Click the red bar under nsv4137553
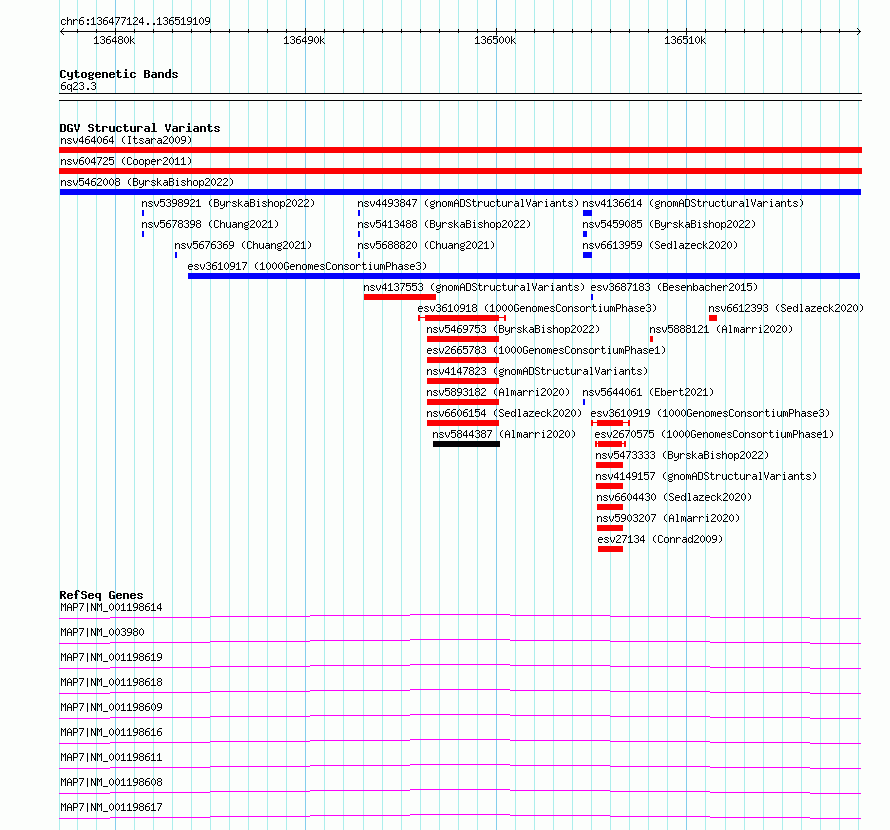 [x=400, y=297]
